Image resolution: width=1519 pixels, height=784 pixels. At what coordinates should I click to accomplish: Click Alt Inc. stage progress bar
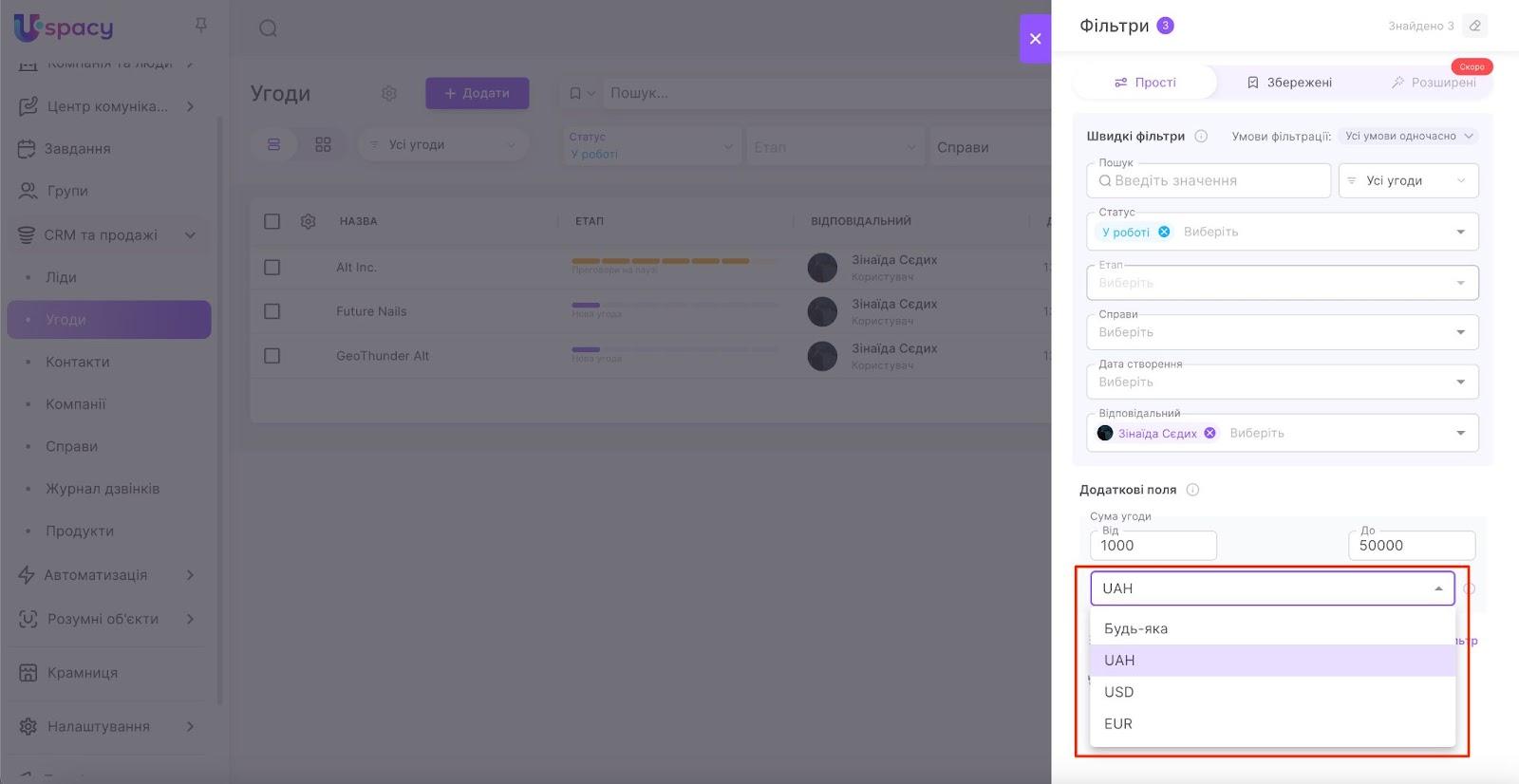[674, 261]
